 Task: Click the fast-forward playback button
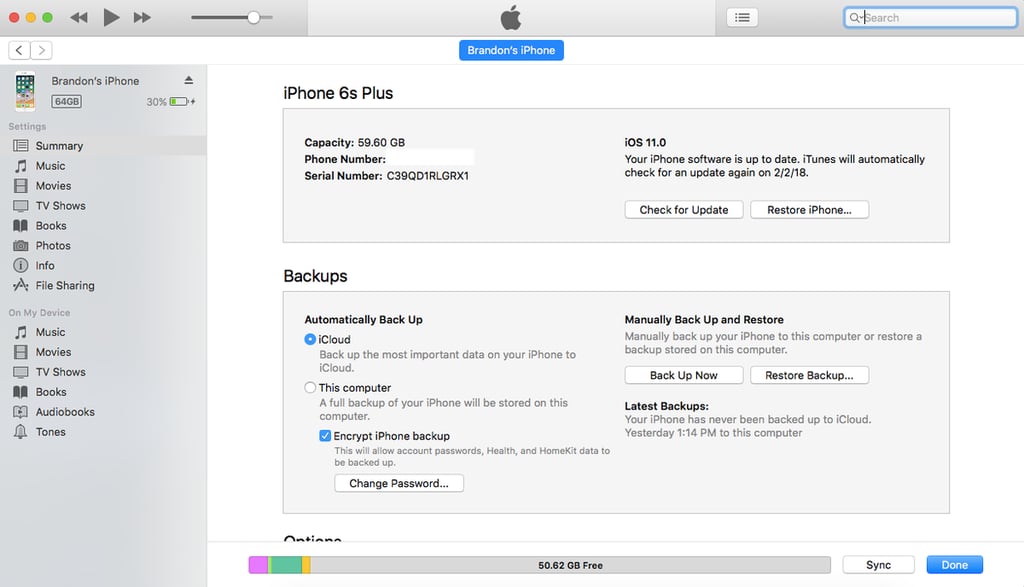click(142, 18)
